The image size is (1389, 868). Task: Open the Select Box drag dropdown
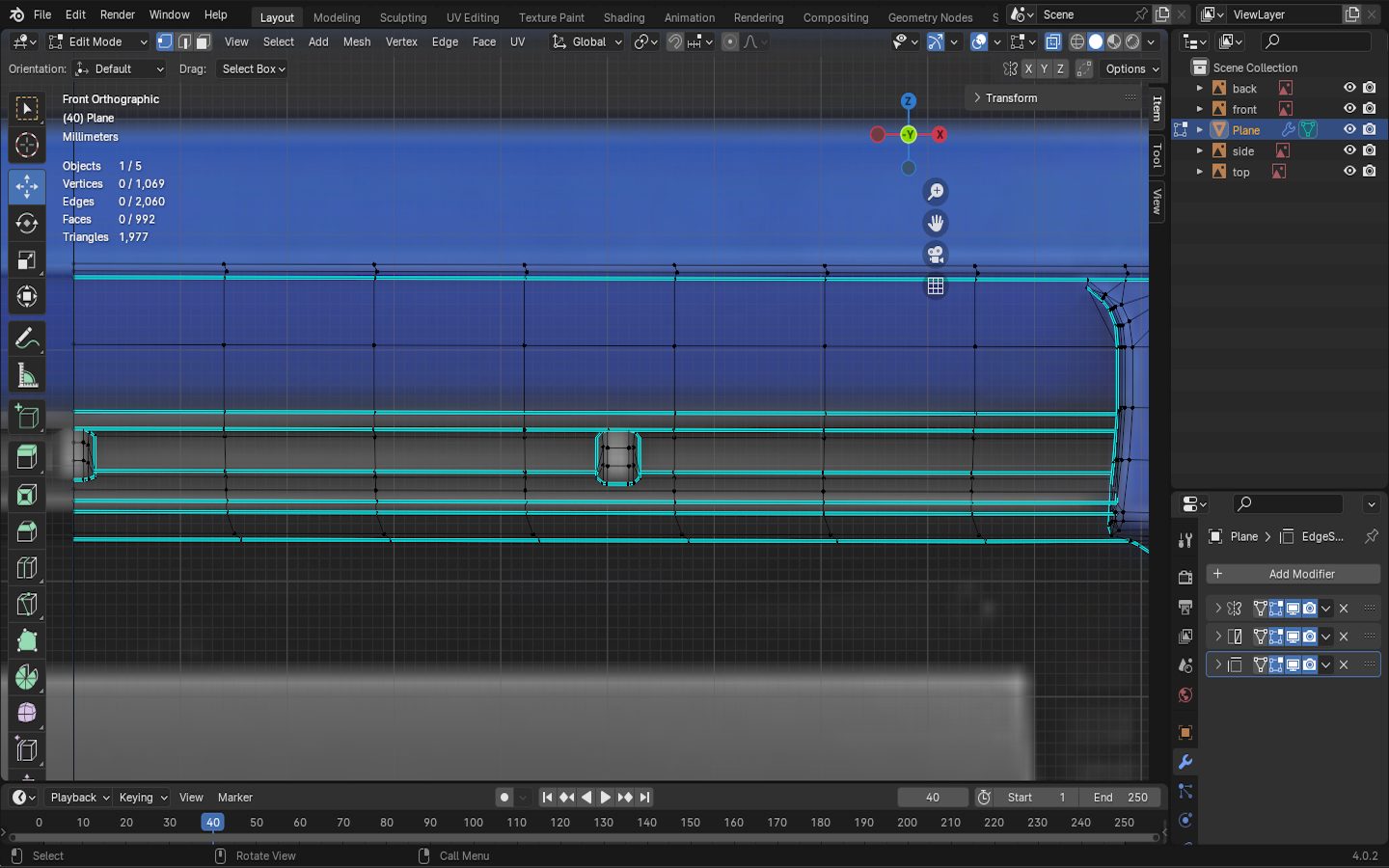(254, 69)
